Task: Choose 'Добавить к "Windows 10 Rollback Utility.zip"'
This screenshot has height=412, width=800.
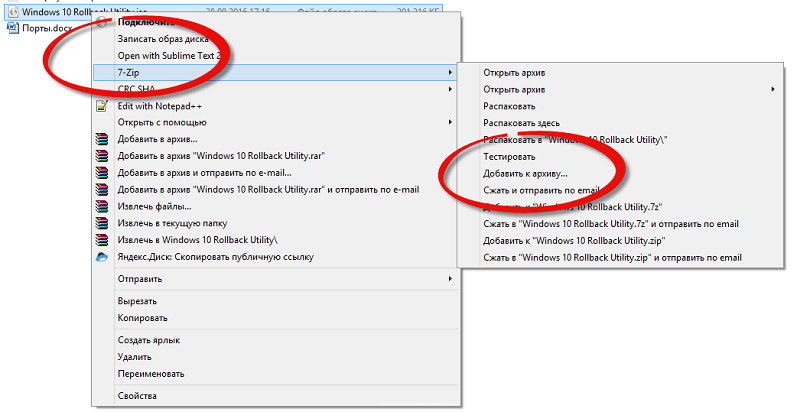Action: 574,241
